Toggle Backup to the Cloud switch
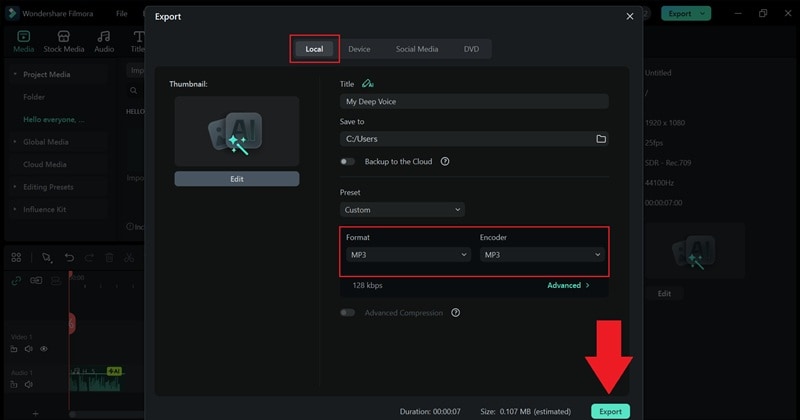 click(x=347, y=161)
